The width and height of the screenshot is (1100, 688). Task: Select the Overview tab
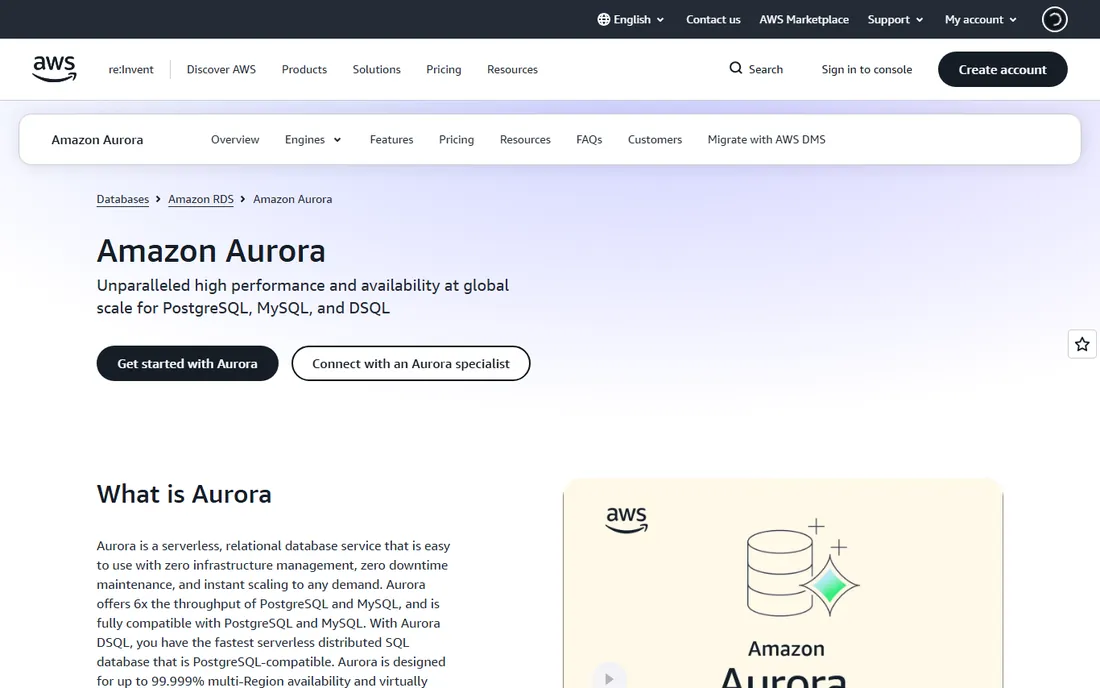pyautogui.click(x=235, y=140)
